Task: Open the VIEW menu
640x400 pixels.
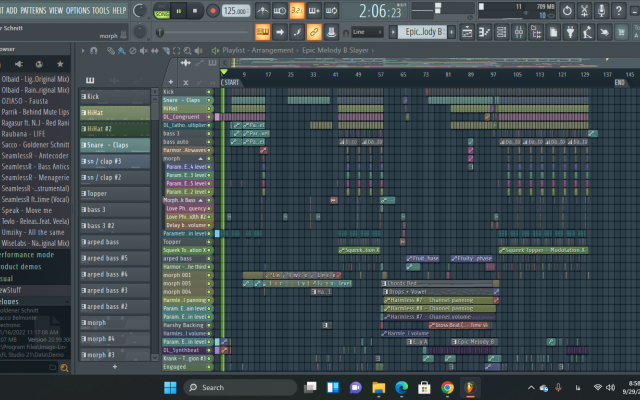Action: [x=56, y=10]
